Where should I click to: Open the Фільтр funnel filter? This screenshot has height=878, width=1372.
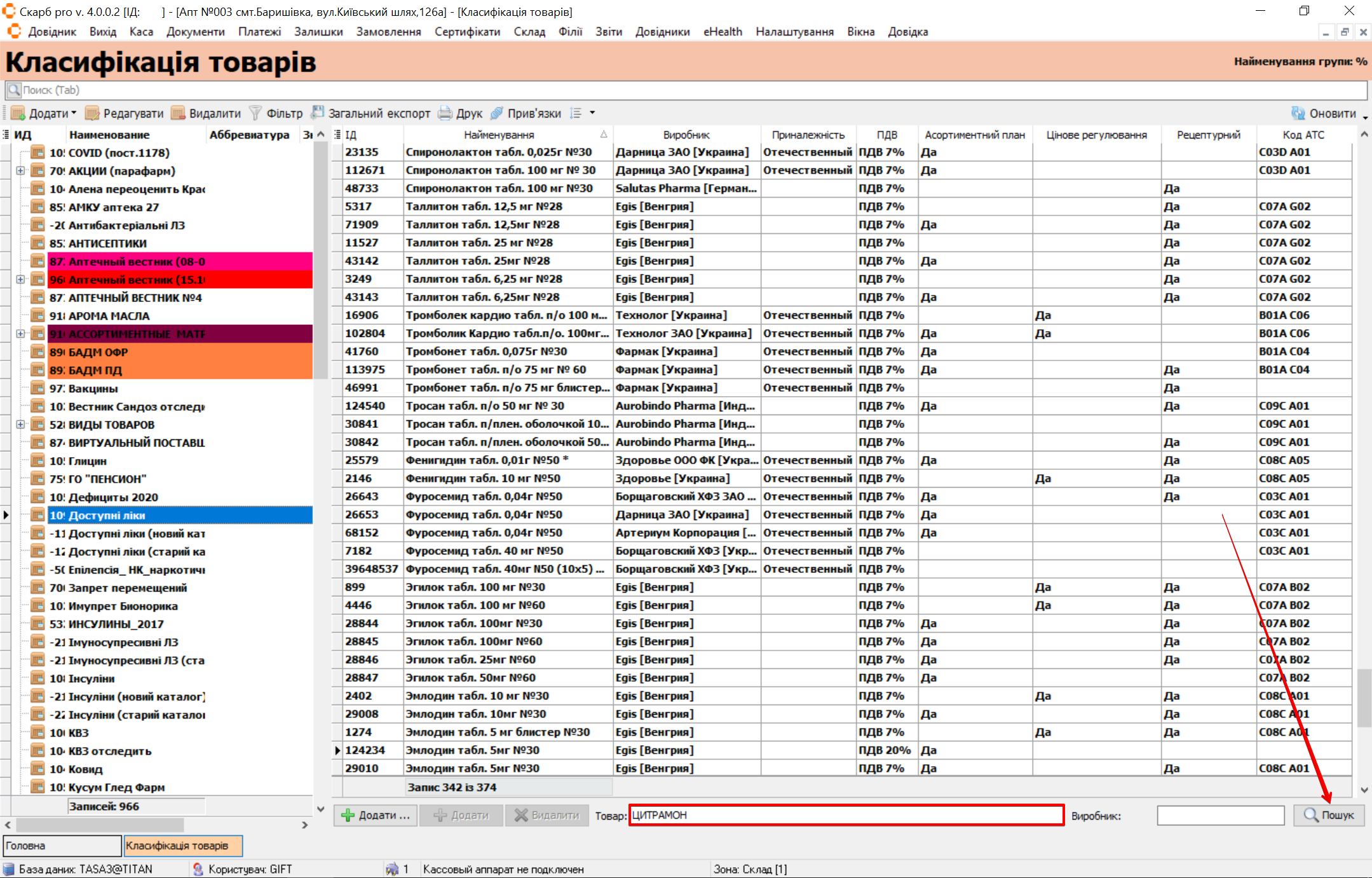[255, 113]
